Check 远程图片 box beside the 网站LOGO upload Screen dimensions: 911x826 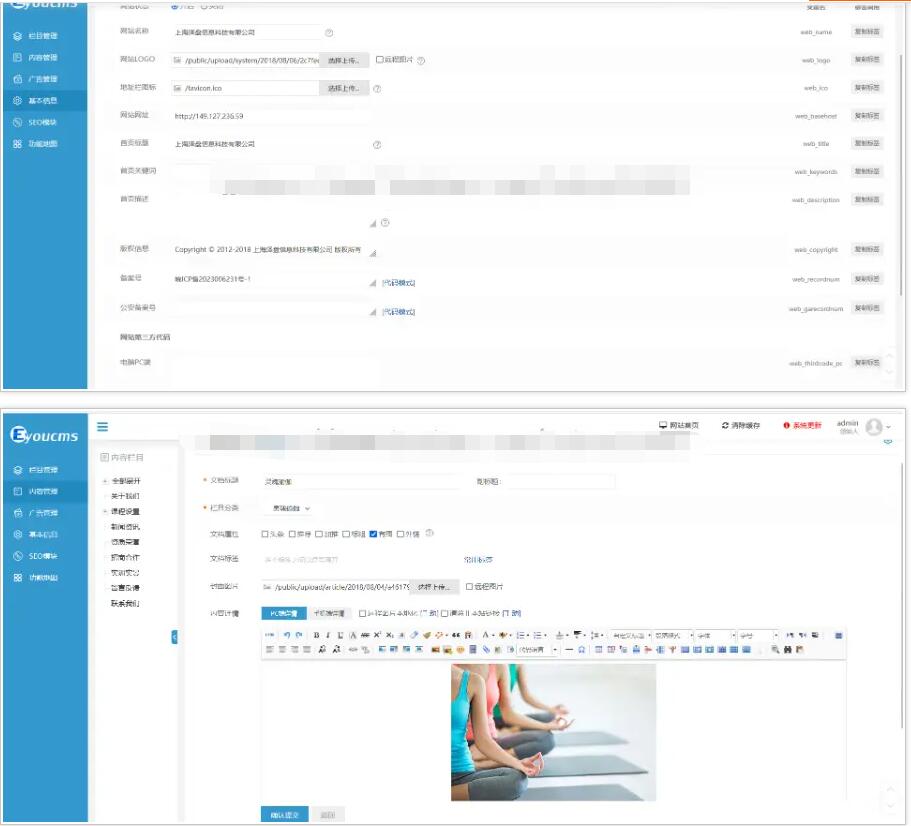click(x=379, y=60)
